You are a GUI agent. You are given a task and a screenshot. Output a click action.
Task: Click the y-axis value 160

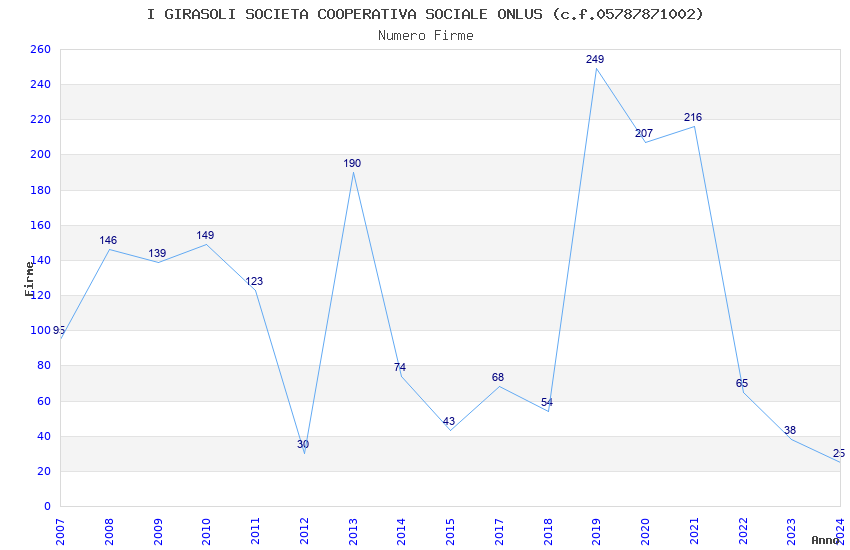[40, 225]
